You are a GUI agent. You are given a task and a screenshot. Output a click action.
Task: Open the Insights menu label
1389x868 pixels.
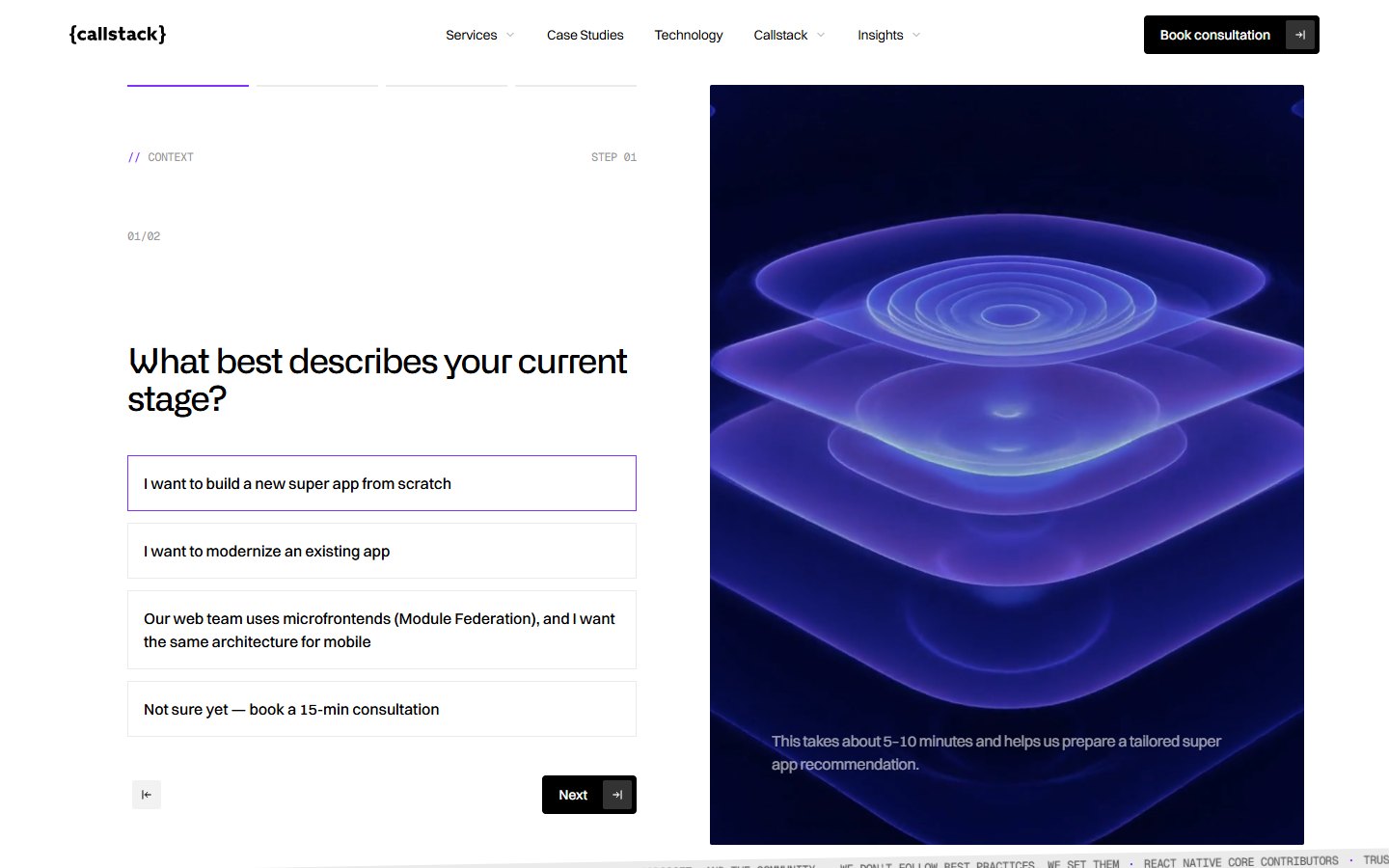click(x=881, y=35)
